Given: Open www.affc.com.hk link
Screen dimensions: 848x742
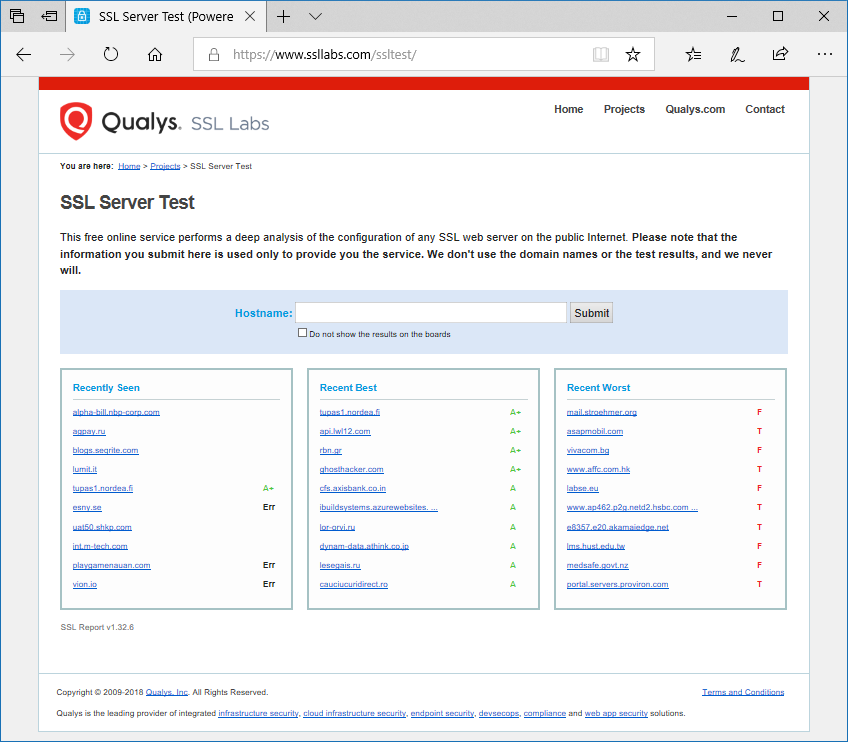Looking at the screenshot, I should point(599,469).
